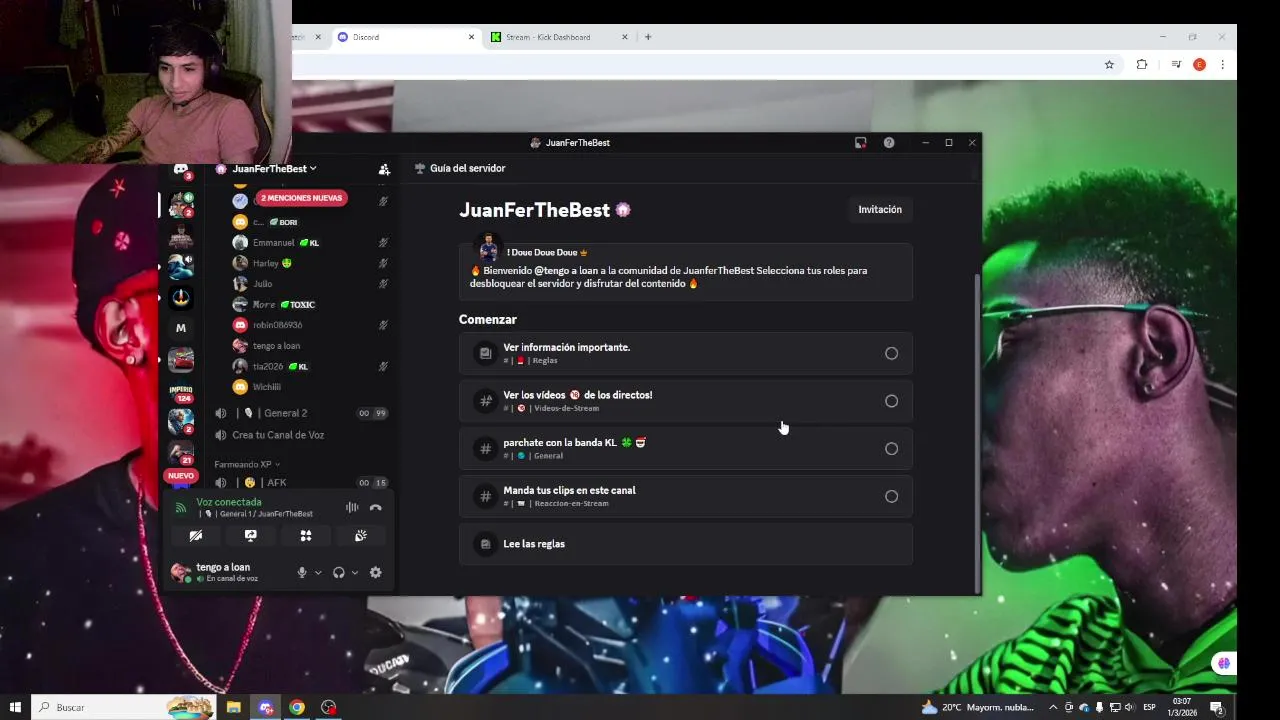Toggle microphone mute in user panel
Viewport: 1280px width, 720px height.
pyautogui.click(x=302, y=573)
